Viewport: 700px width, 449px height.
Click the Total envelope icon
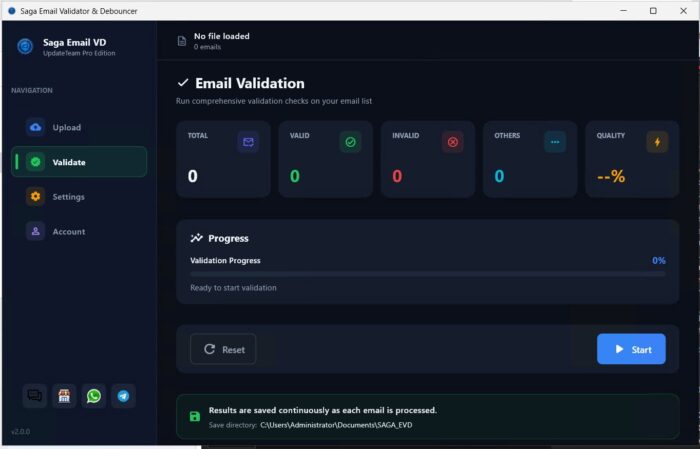248,142
